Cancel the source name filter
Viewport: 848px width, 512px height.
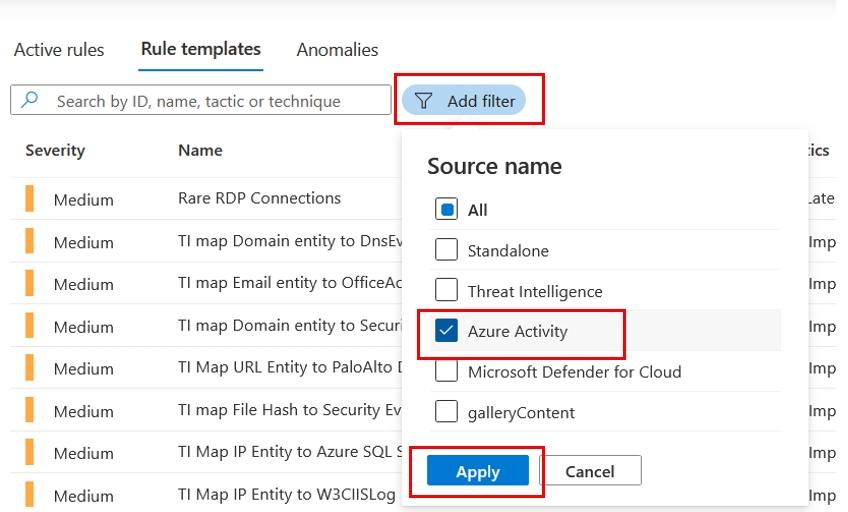click(590, 470)
